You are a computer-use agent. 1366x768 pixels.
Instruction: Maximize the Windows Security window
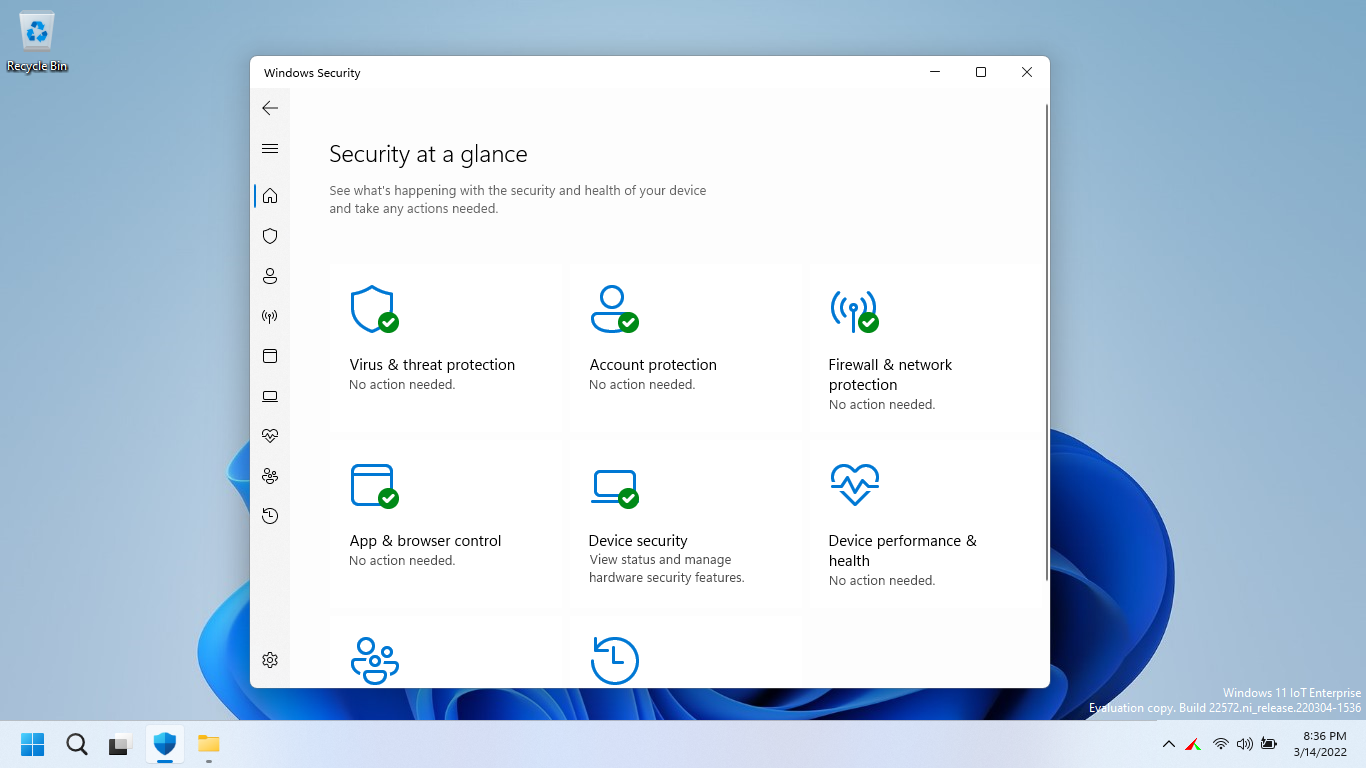981,72
